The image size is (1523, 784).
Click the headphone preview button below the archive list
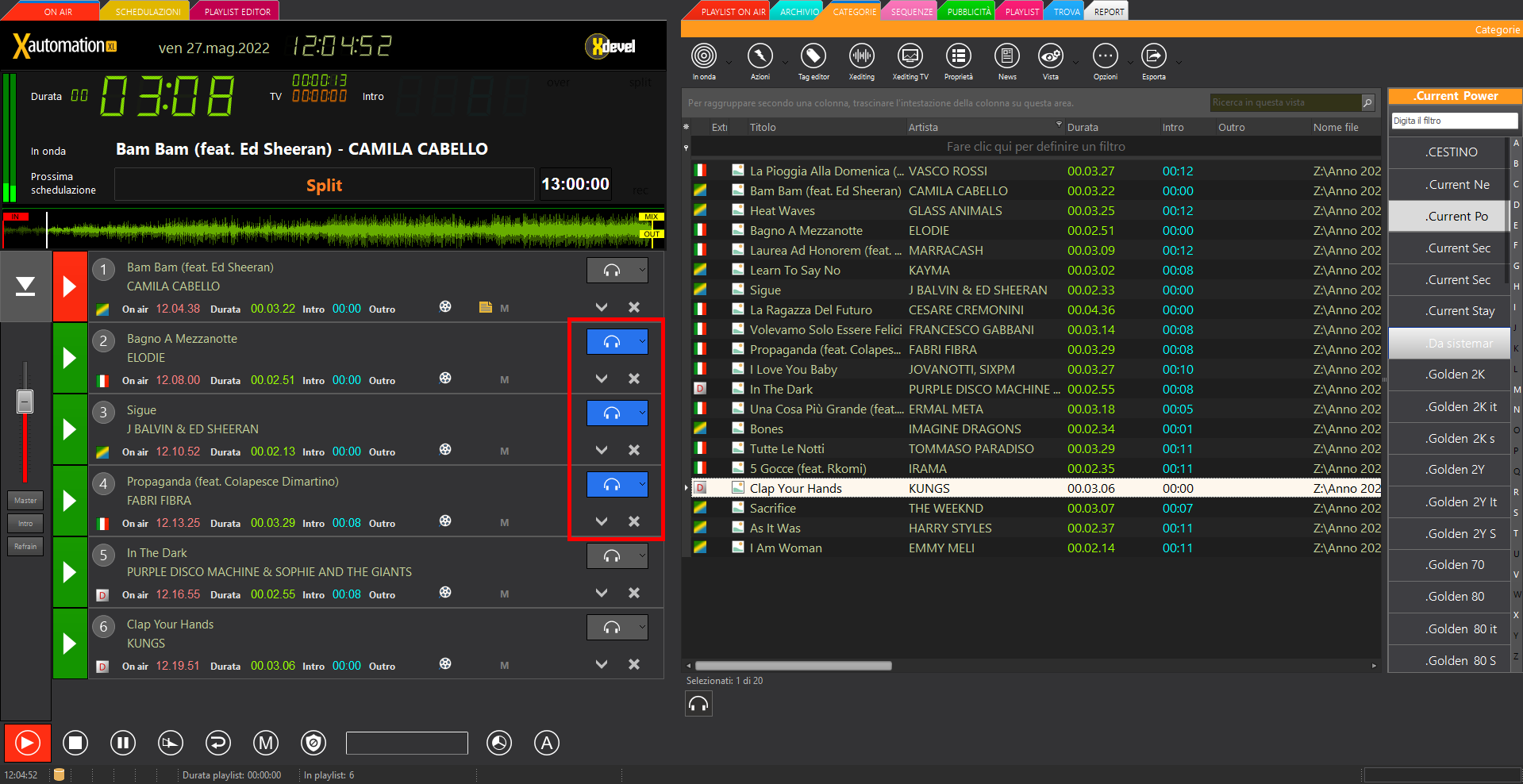tap(698, 704)
